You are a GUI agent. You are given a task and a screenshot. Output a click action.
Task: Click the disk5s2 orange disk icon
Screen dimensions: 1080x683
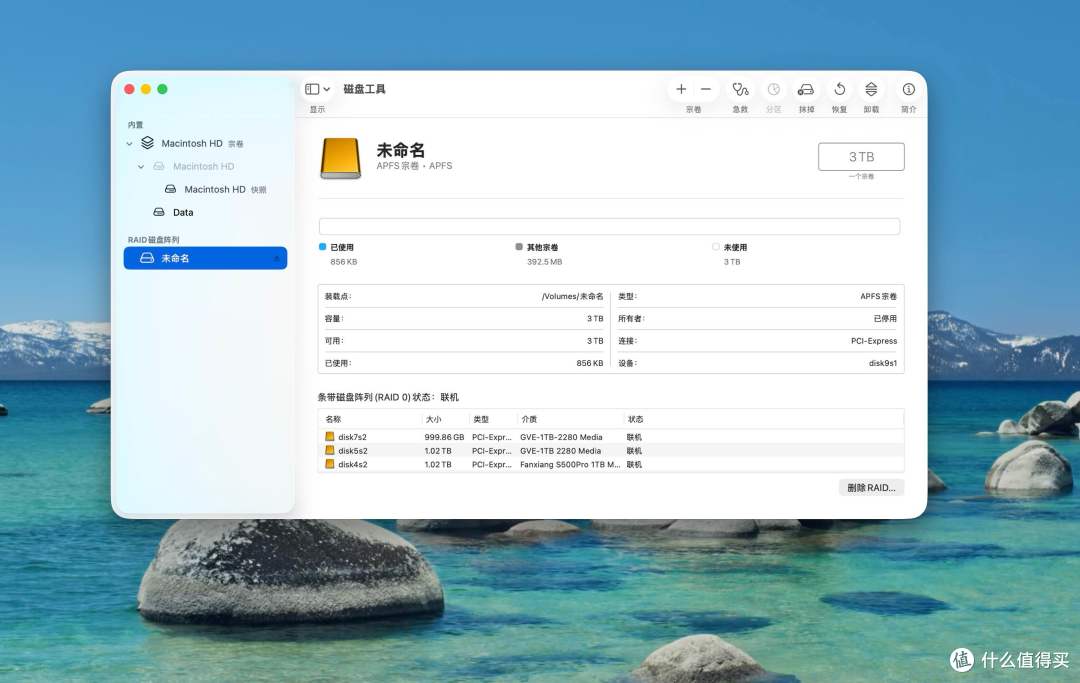[330, 450]
